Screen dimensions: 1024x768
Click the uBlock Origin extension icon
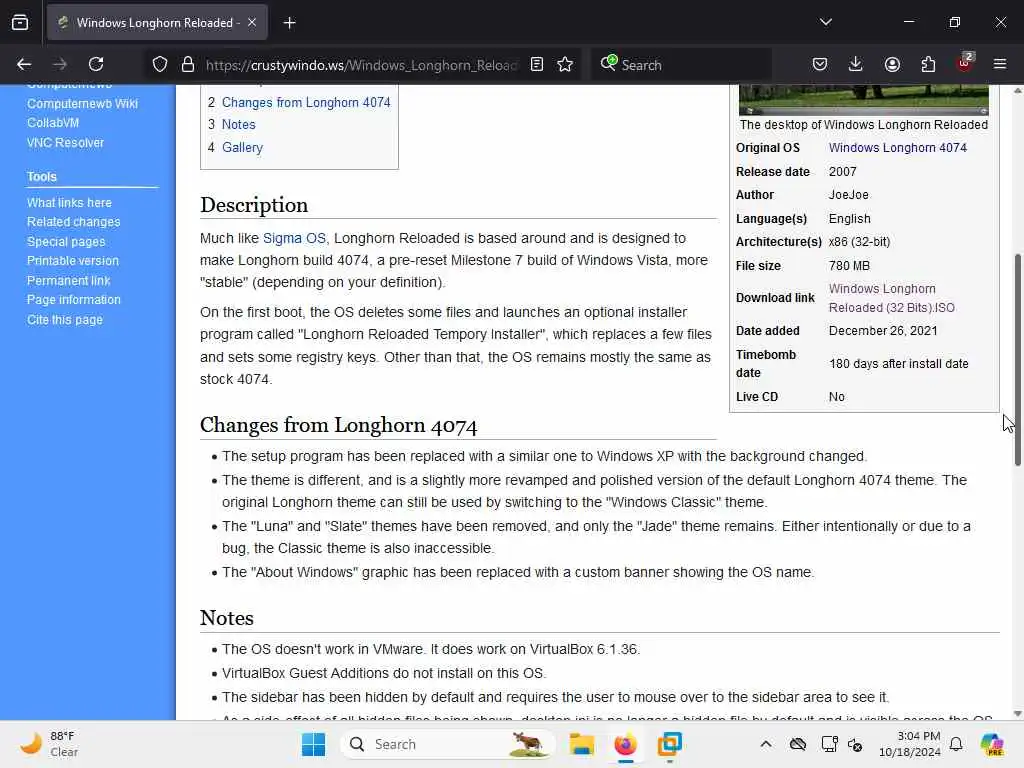point(965,63)
